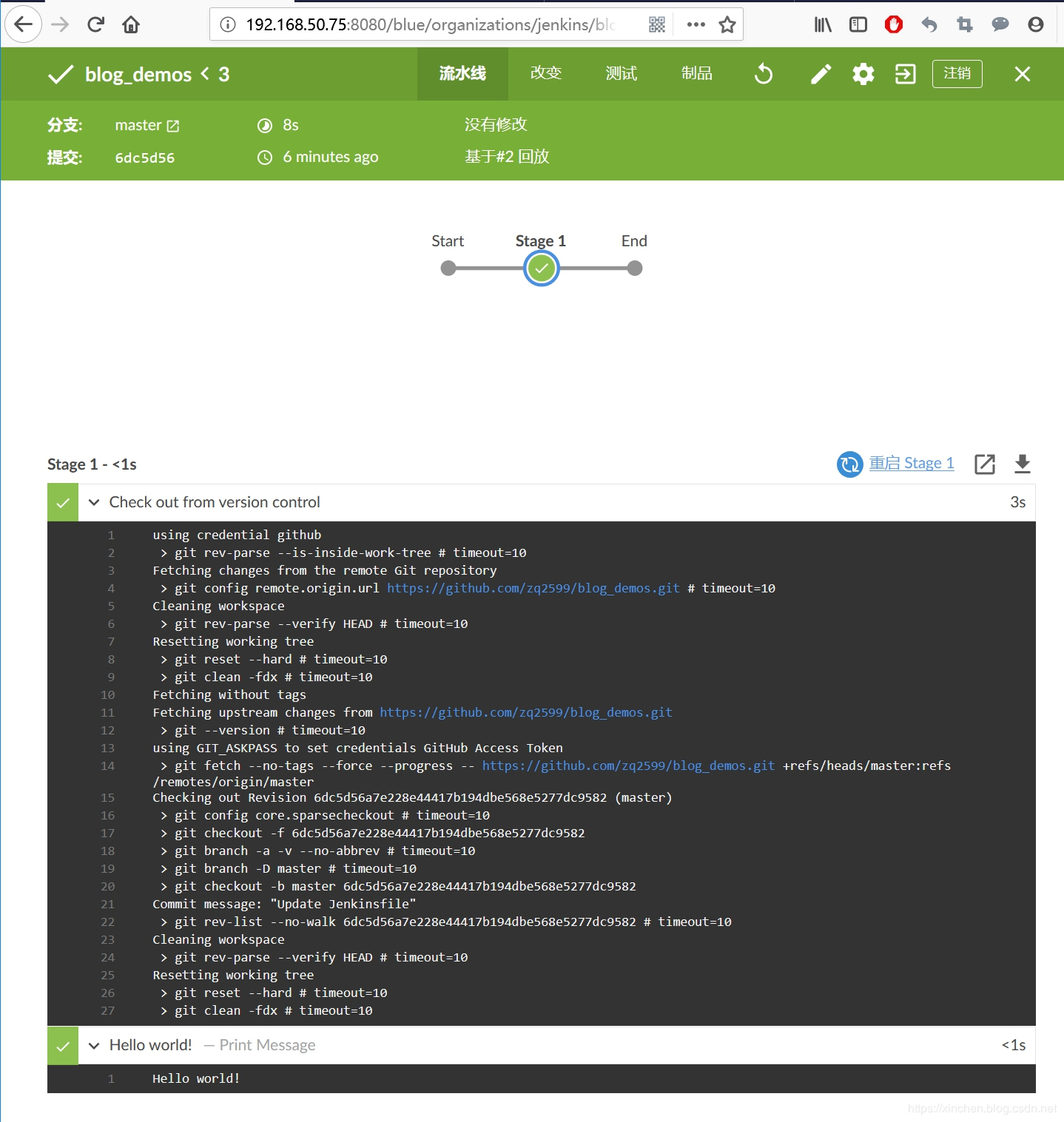The image size is (1064, 1122).
Task: Click the 3s duration of checkout step
Action: pyautogui.click(x=1018, y=502)
